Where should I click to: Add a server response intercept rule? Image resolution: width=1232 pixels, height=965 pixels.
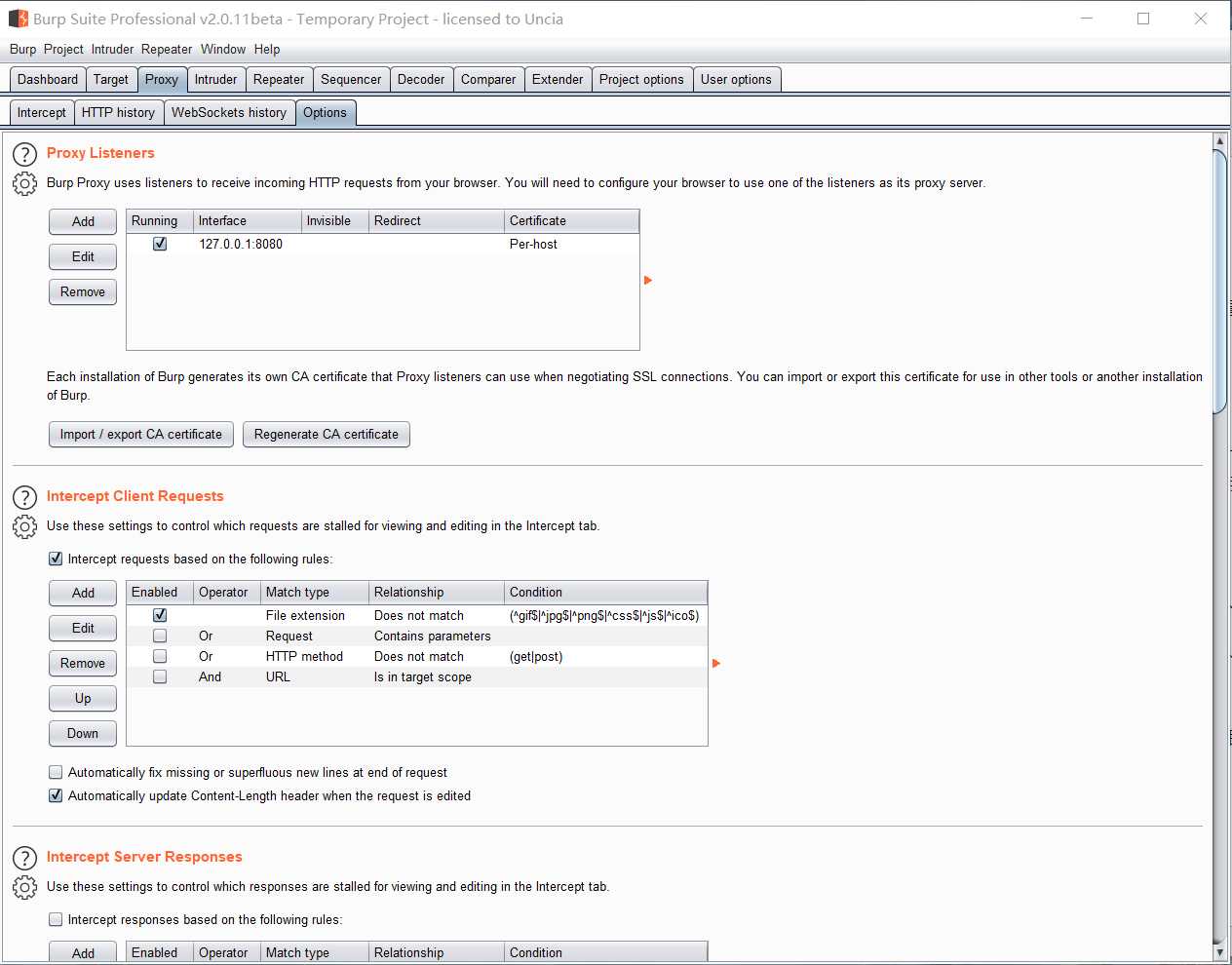pyautogui.click(x=83, y=953)
